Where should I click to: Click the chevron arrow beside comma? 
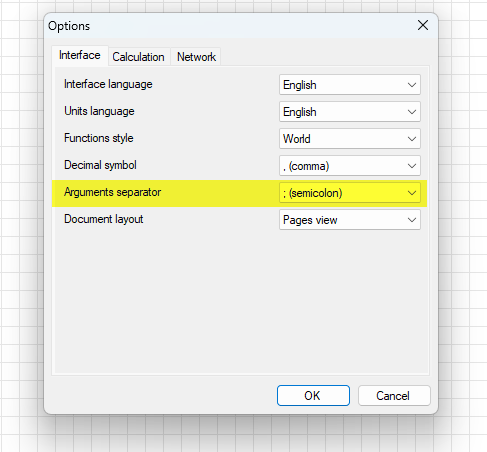412,166
